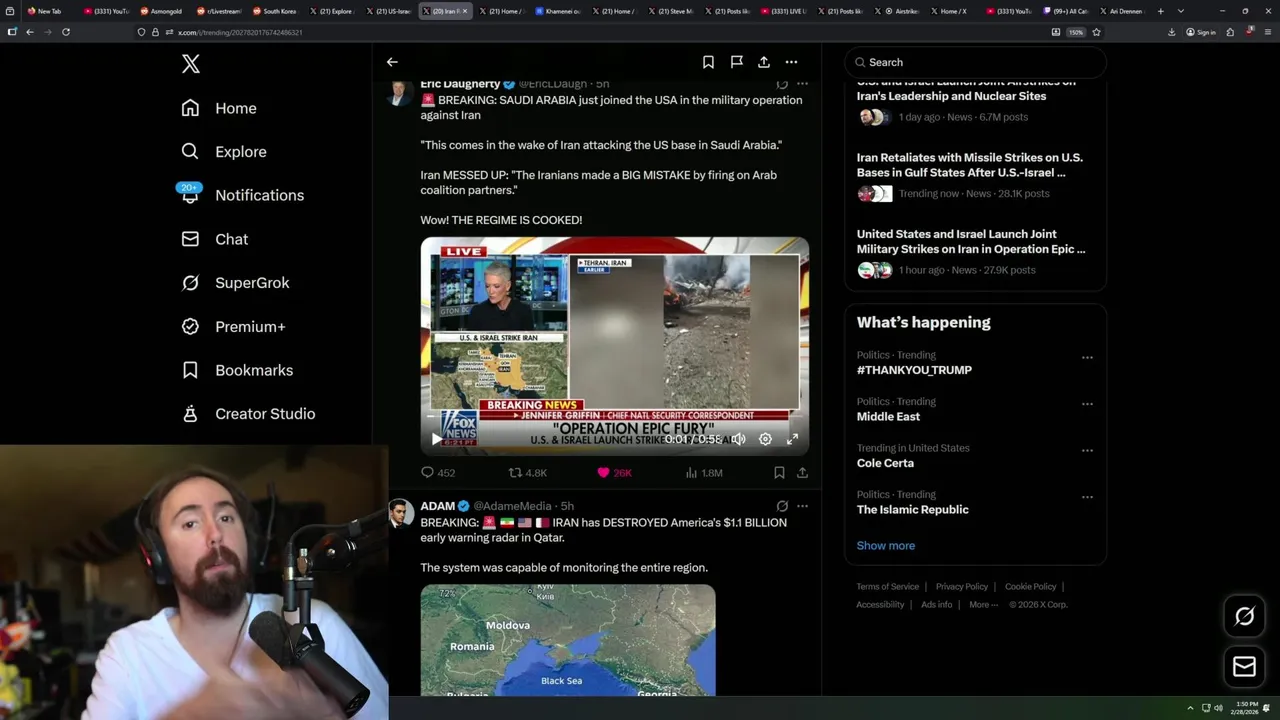This screenshot has height=720, width=1280.
Task: Open map image in ADAM post
Action: (568, 640)
